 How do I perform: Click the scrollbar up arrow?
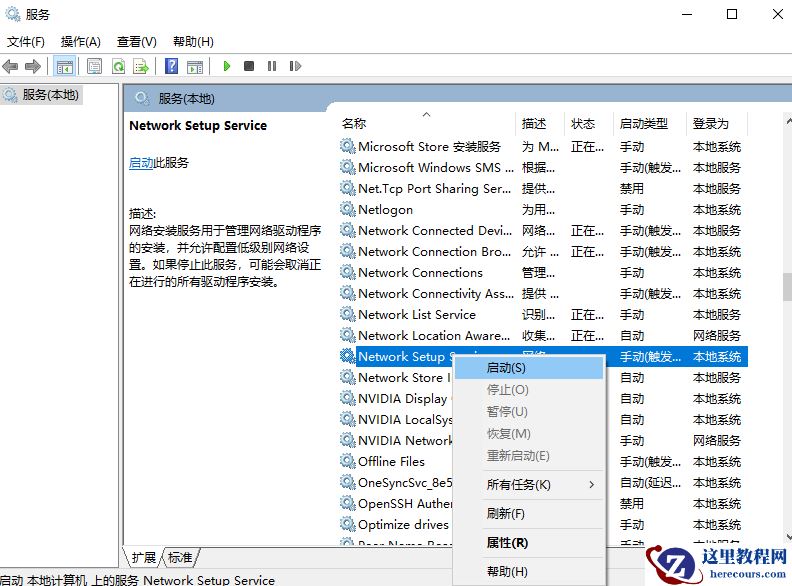pos(788,121)
